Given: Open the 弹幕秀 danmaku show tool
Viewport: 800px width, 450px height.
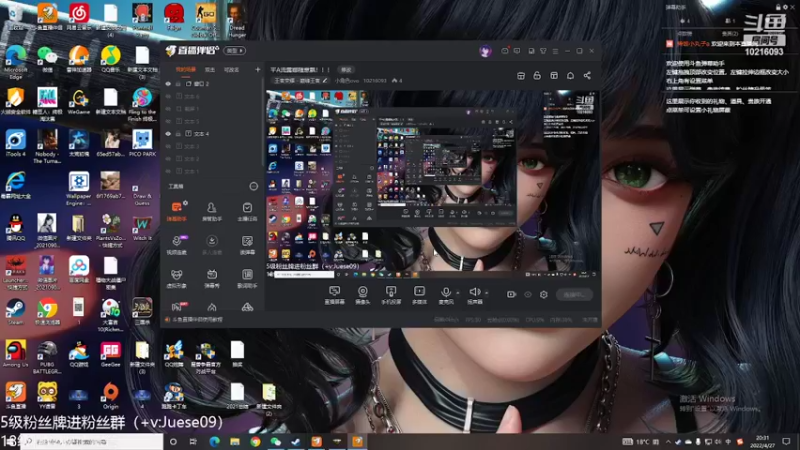Looking at the screenshot, I should pyautogui.click(x=212, y=278).
